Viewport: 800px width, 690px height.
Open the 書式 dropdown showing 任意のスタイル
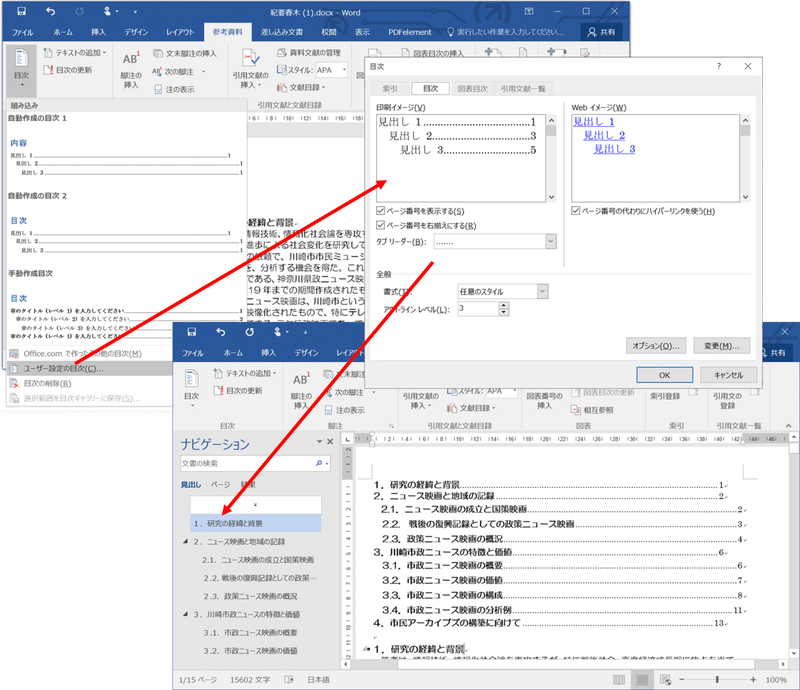click(x=542, y=291)
